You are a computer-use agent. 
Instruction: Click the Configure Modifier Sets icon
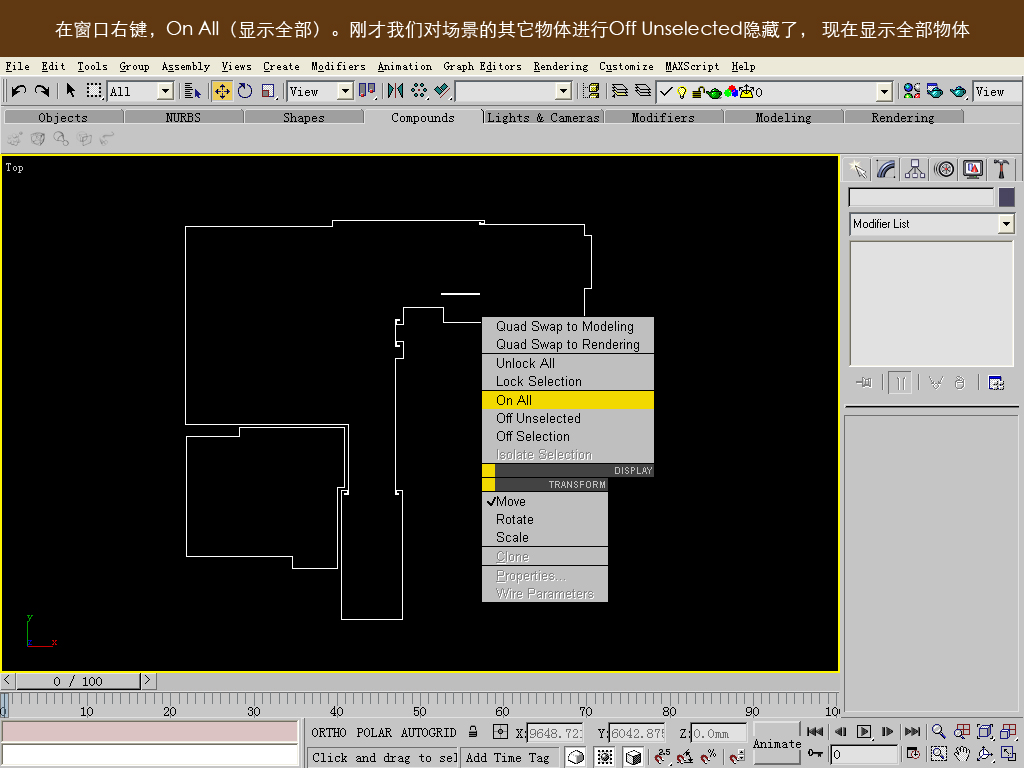click(x=996, y=383)
